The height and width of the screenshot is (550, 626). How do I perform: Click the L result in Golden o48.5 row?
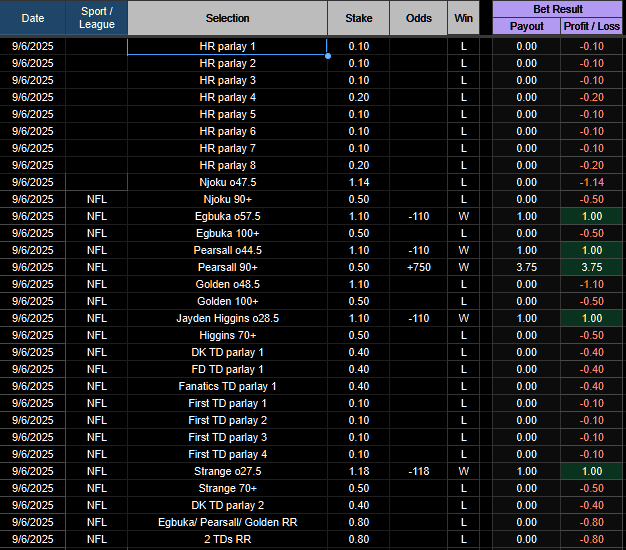(x=464, y=284)
